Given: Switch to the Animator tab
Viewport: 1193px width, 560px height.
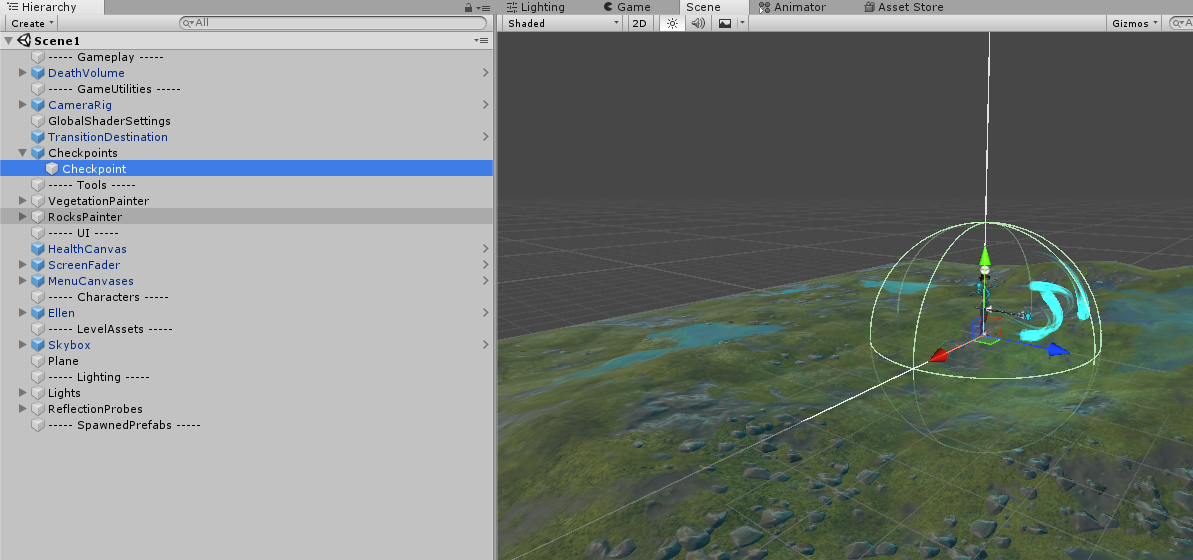Looking at the screenshot, I should click(x=792, y=7).
